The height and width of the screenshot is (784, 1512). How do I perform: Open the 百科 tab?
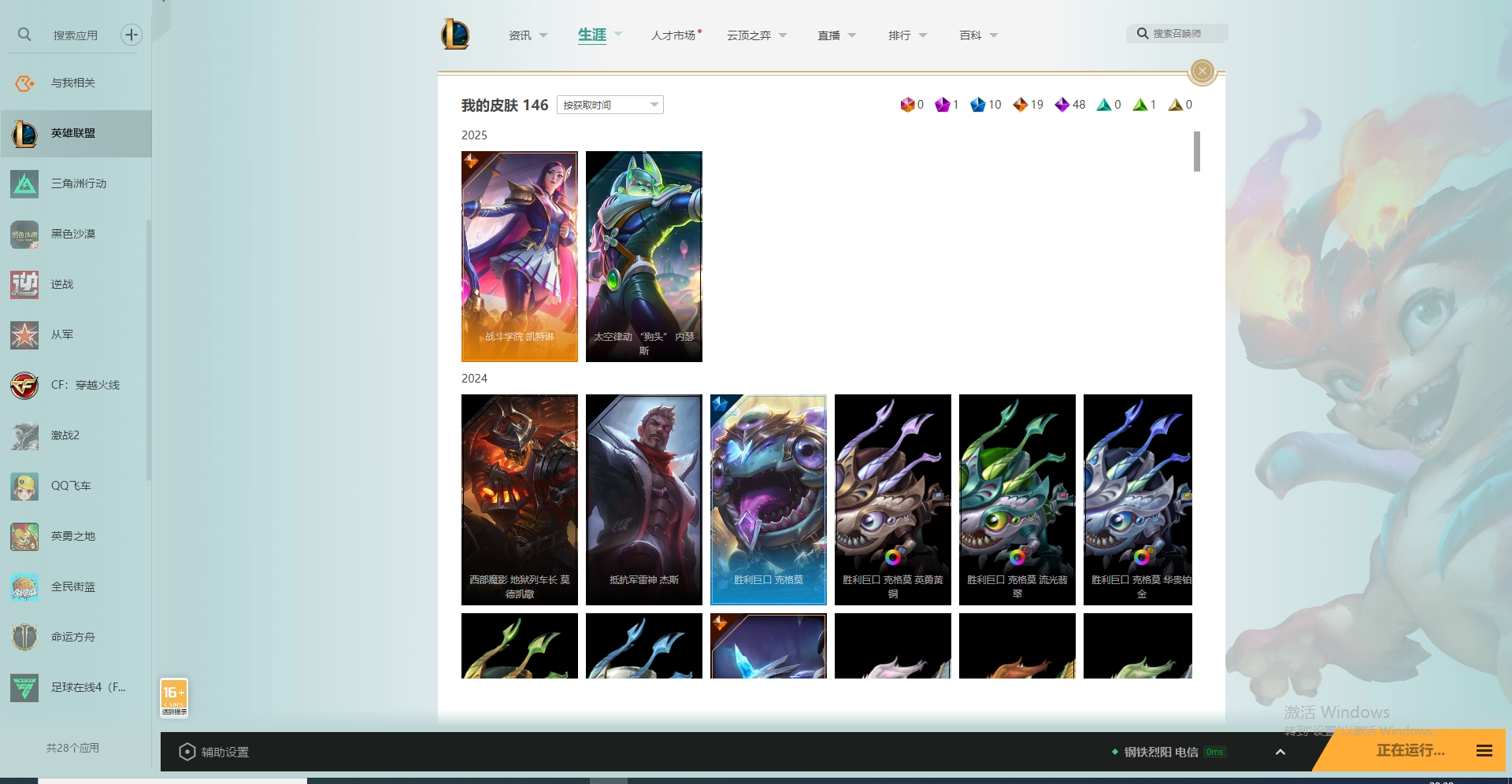click(970, 35)
